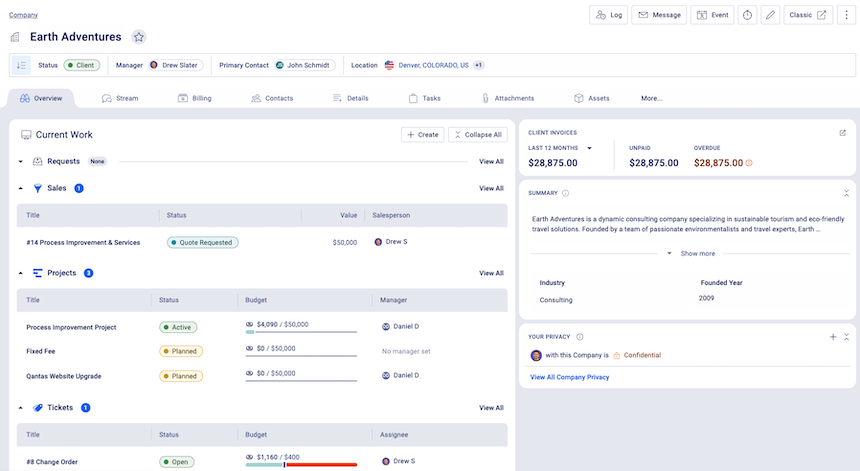
Task: Collapse the Summary panel
Action: [x=846, y=193]
